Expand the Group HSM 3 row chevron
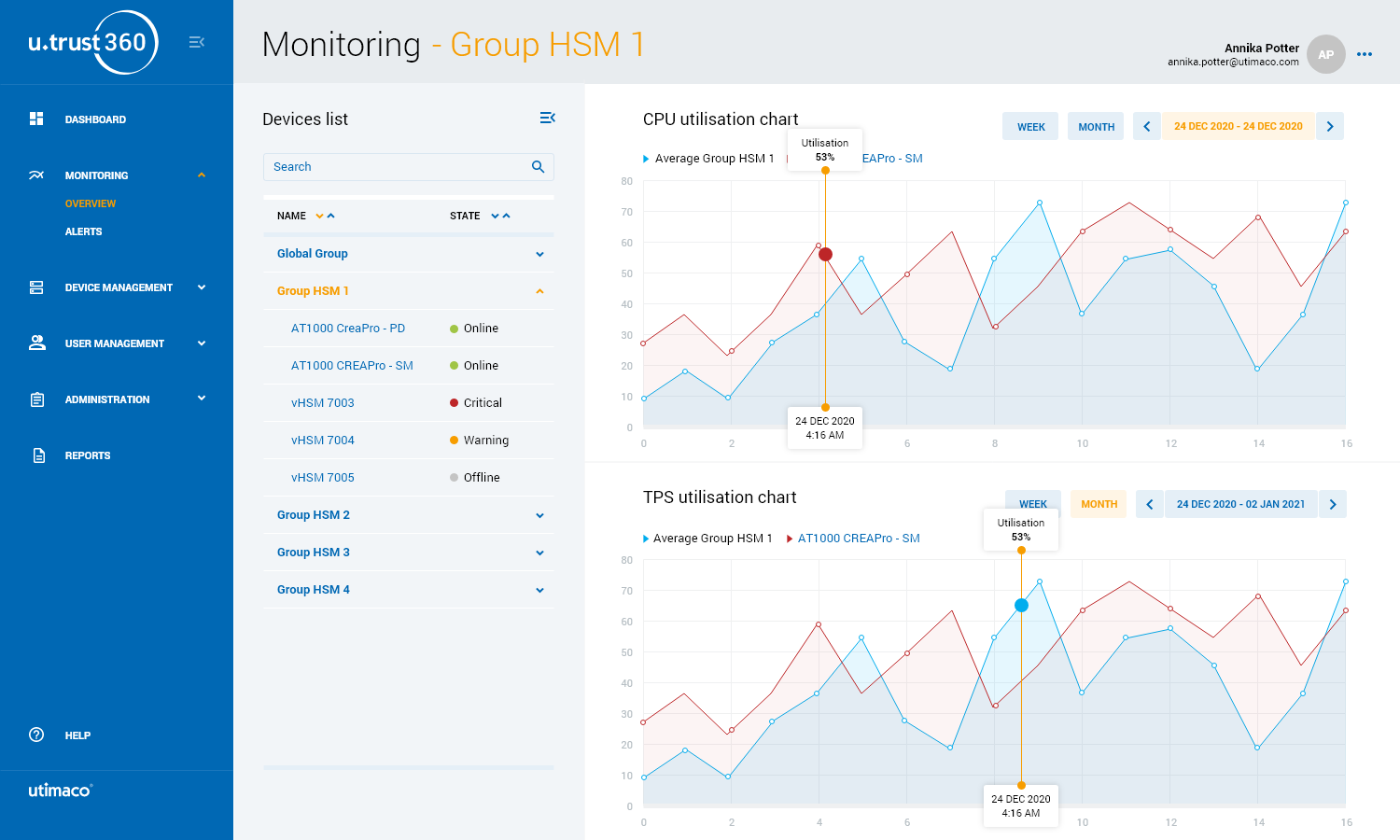The image size is (1400, 840). (539, 553)
